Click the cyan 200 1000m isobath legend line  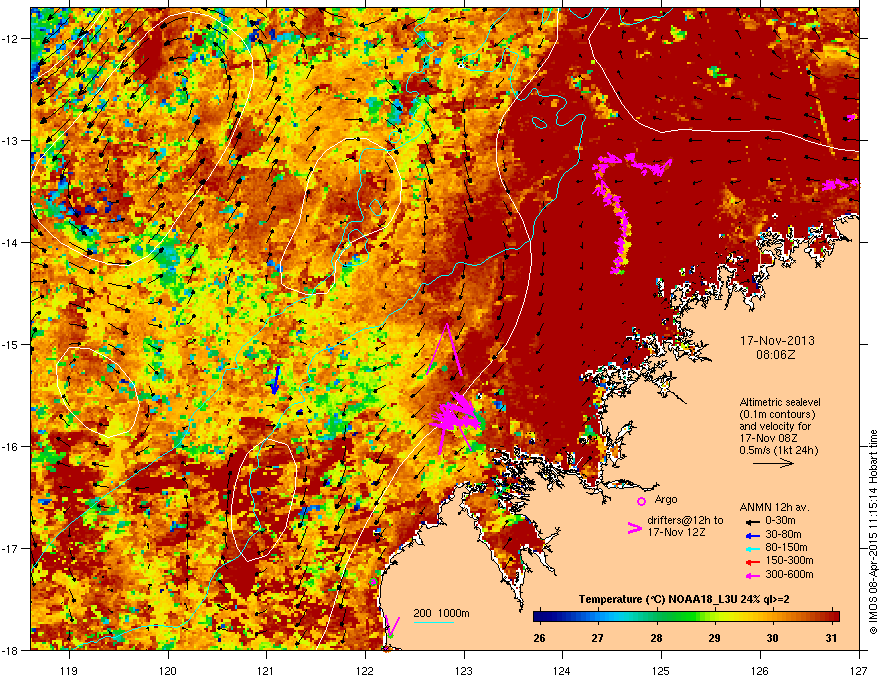434,622
